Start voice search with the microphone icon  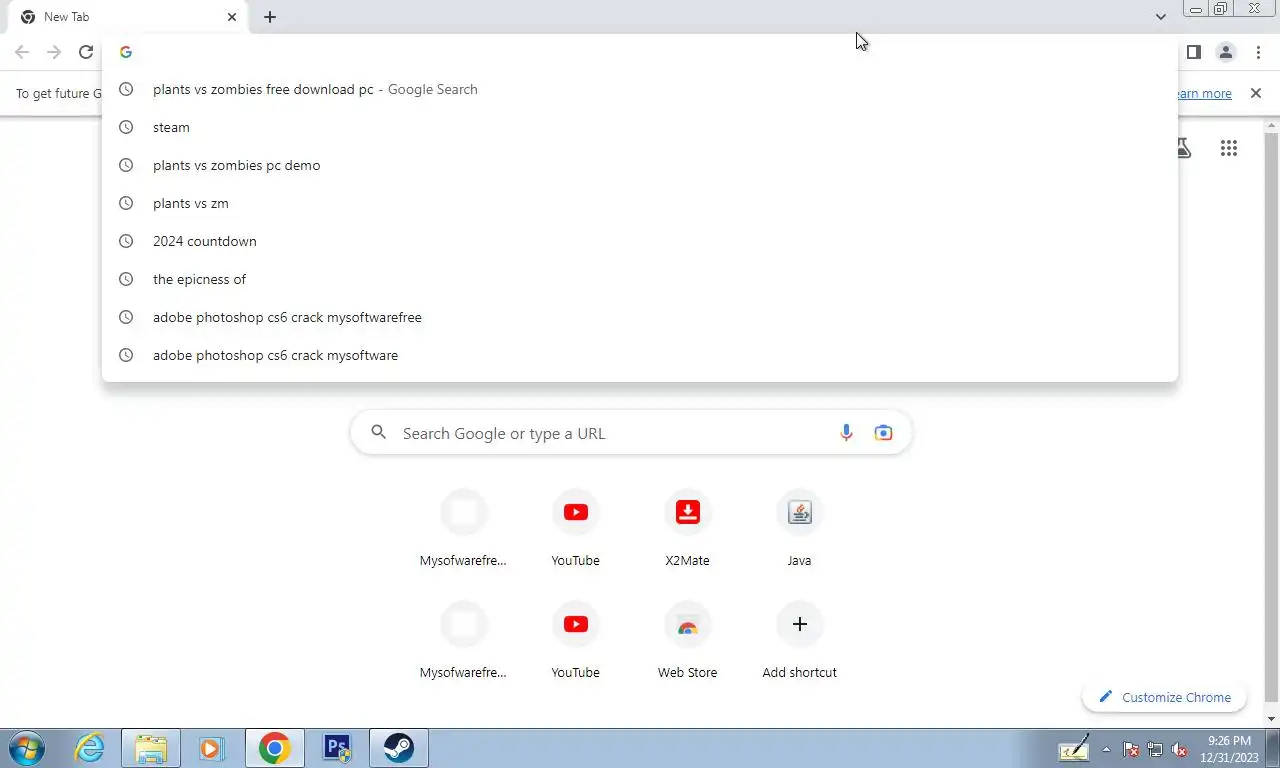[846, 433]
